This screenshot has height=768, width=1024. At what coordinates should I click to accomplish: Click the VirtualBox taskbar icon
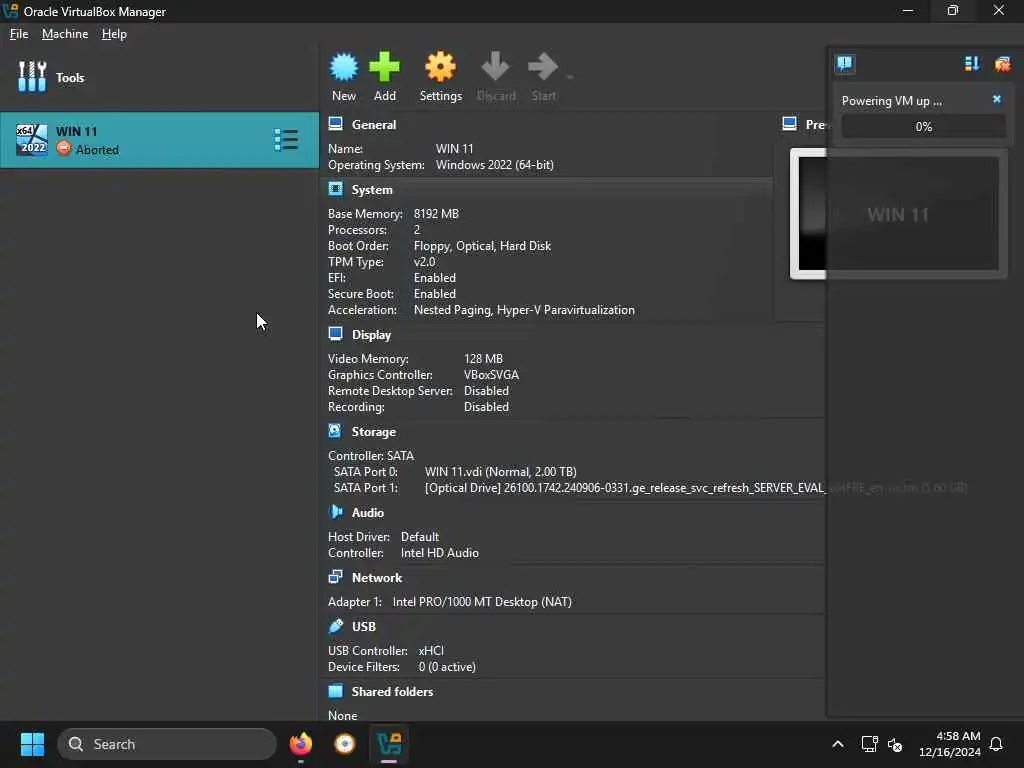tap(389, 744)
